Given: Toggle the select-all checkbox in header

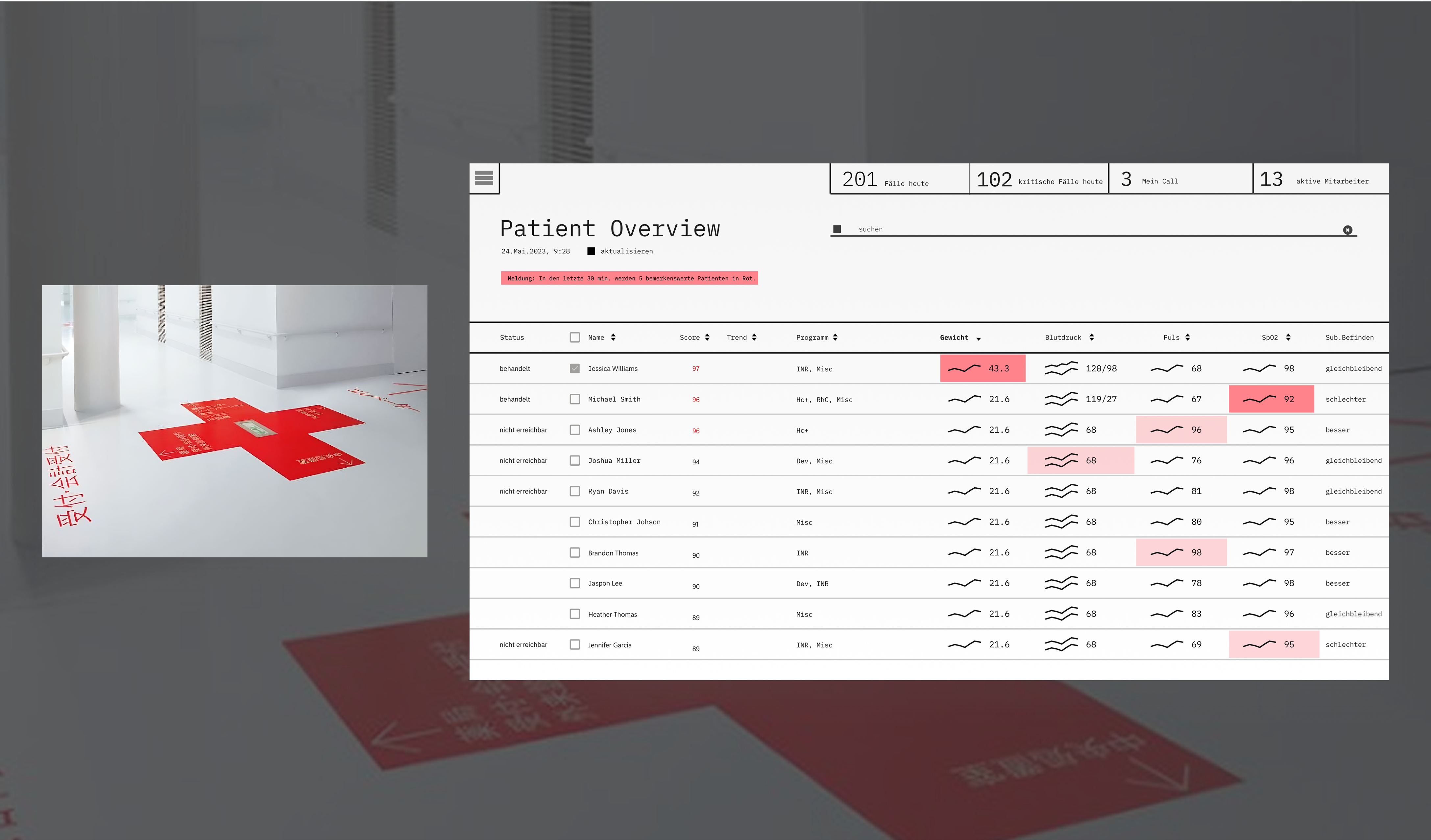Looking at the screenshot, I should click(575, 337).
